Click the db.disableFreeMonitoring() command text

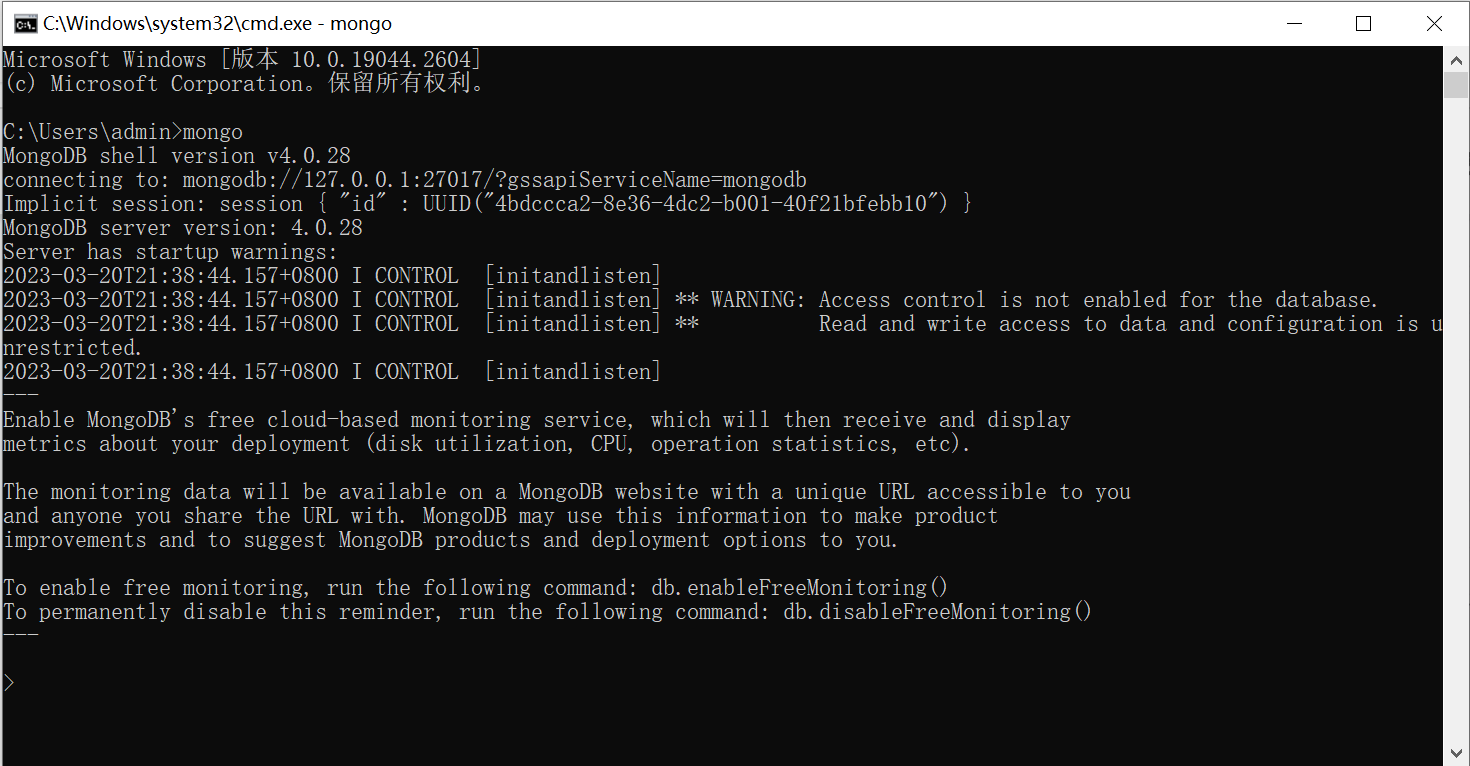(x=937, y=612)
